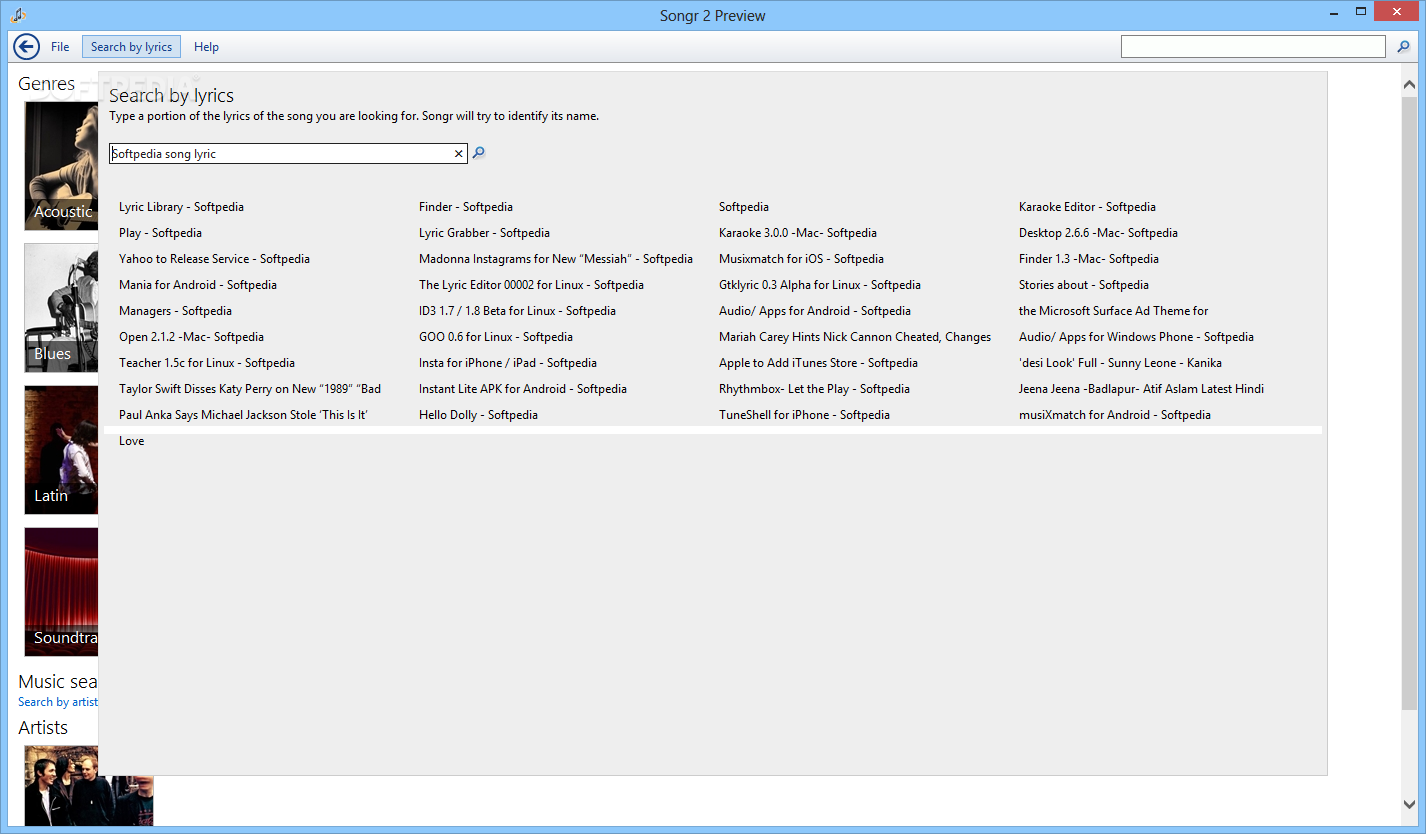
Task: Select 'desi Look Full - Sunny Leone' result
Action: (x=1120, y=363)
